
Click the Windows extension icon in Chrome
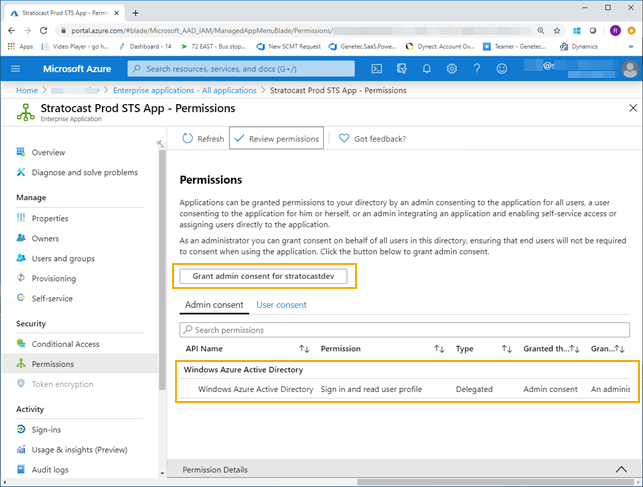click(x=577, y=30)
